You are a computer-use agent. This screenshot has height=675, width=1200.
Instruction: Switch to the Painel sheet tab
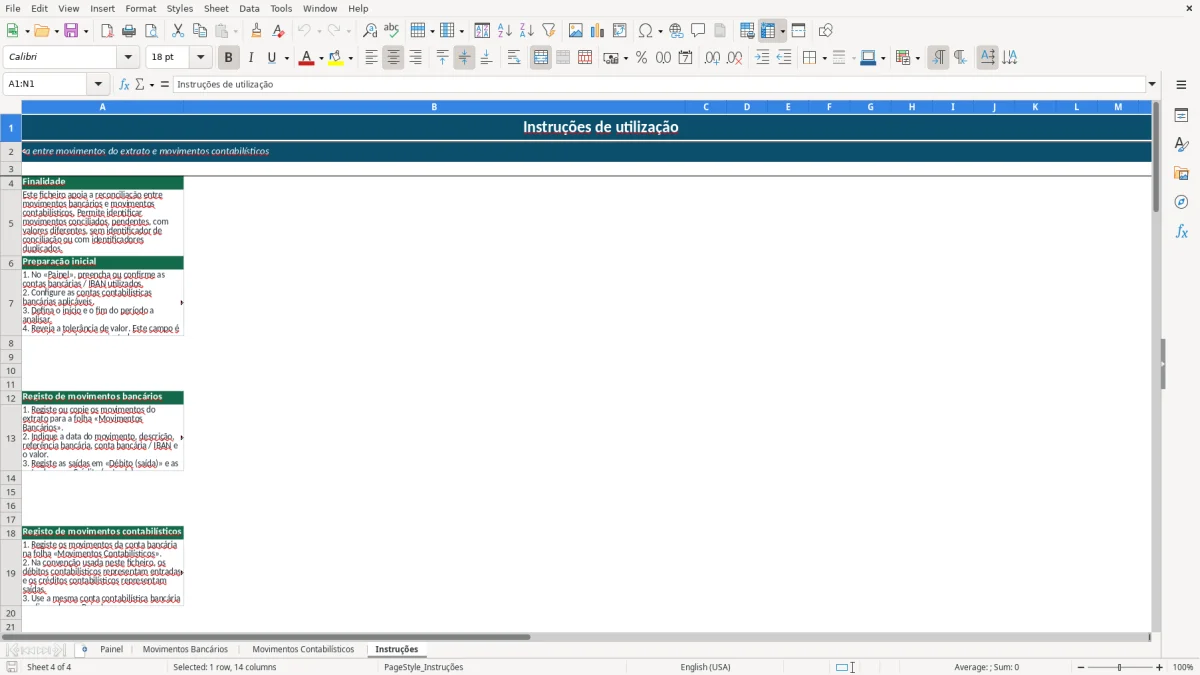tap(112, 650)
